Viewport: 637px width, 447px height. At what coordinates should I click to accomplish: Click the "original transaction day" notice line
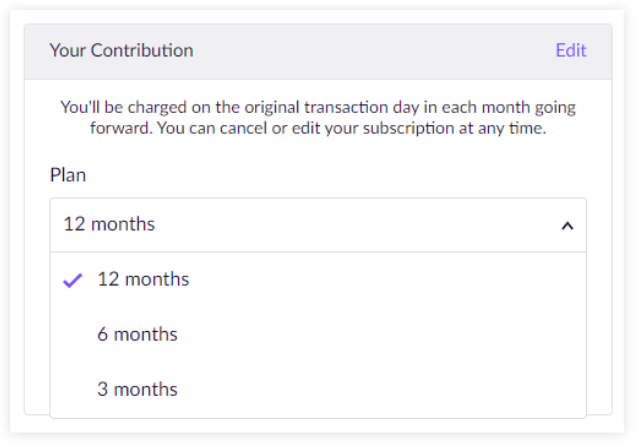[317, 108]
